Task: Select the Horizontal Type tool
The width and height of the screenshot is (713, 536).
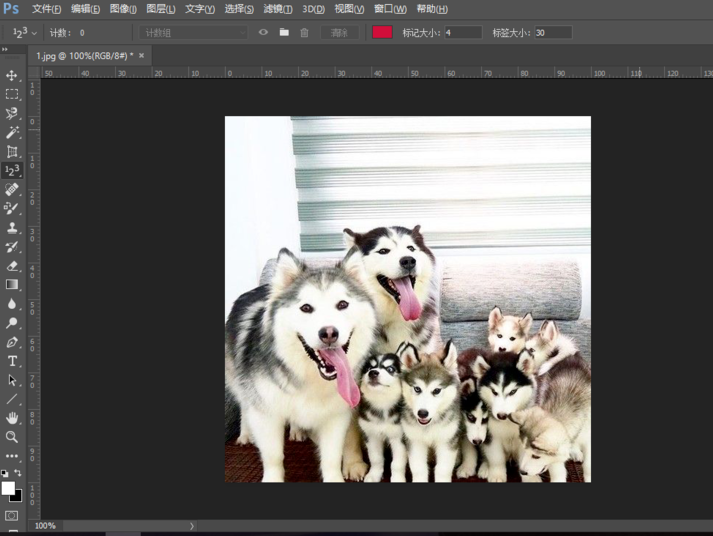Action: [x=12, y=361]
